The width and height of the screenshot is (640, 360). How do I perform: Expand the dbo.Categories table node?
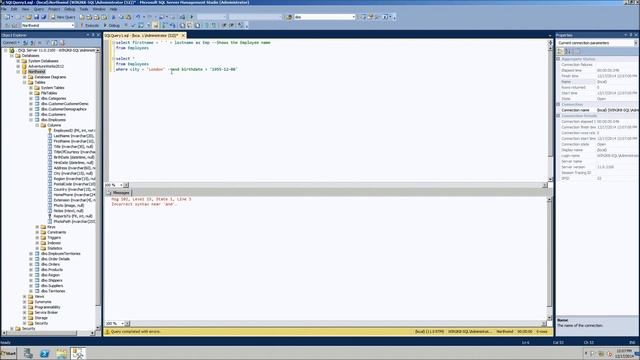pyautogui.click(x=31, y=98)
